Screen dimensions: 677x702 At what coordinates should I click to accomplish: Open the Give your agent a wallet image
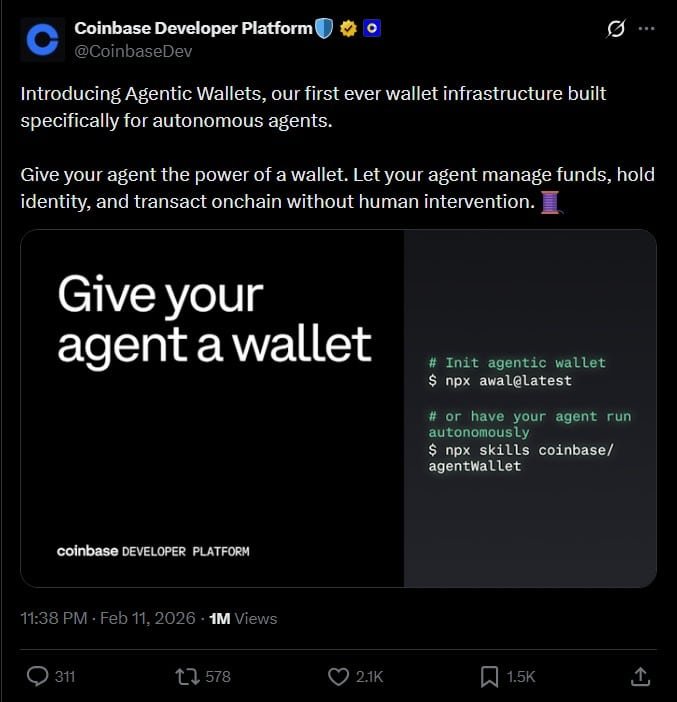338,408
